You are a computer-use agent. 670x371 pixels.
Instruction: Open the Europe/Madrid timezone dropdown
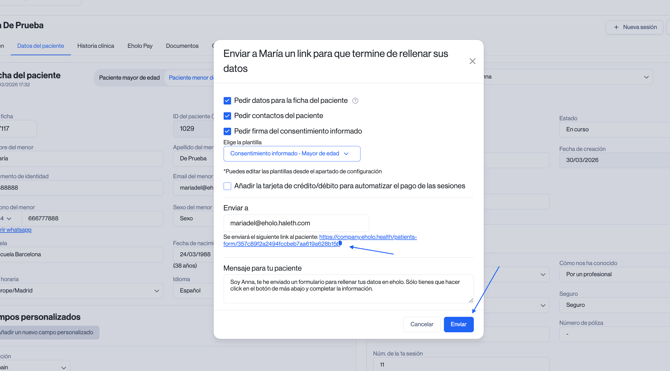[x=81, y=291]
